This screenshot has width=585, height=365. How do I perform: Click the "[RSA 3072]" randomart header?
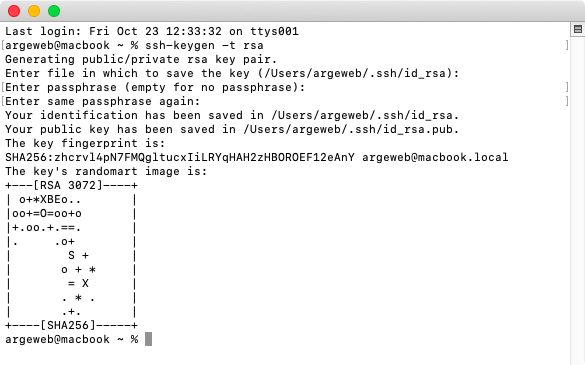point(68,185)
